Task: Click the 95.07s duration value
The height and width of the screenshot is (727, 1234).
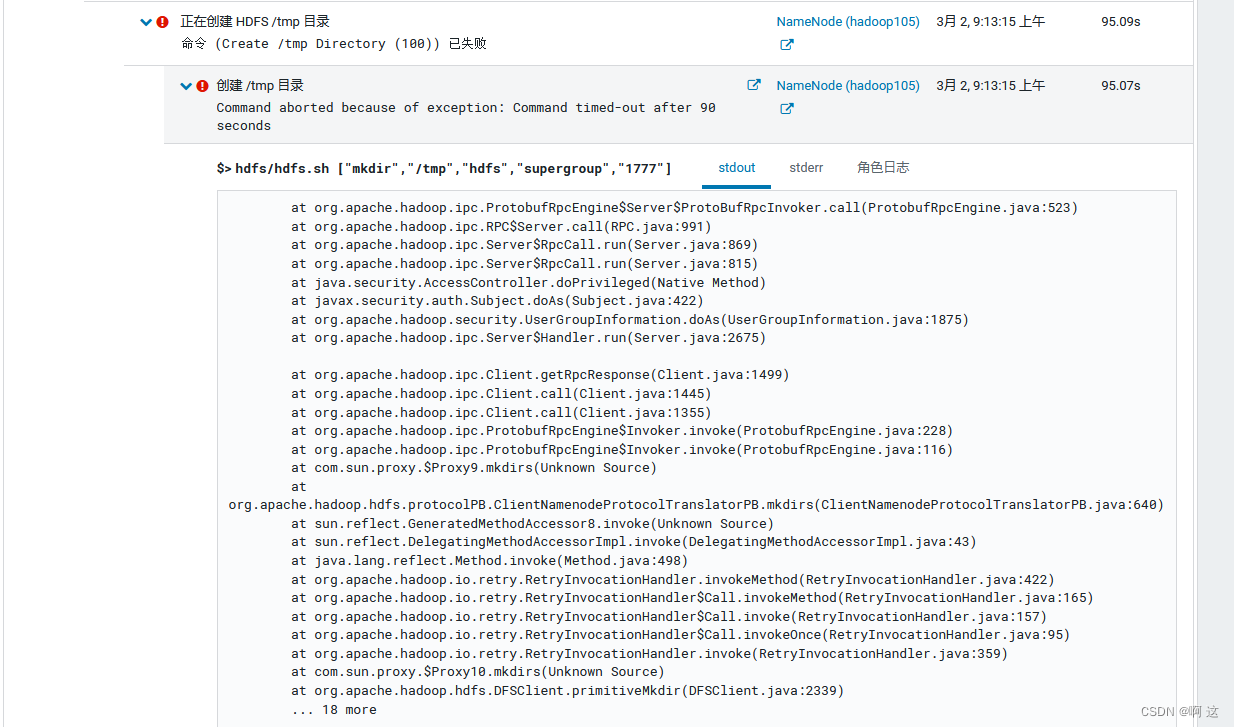Action: (x=1120, y=86)
